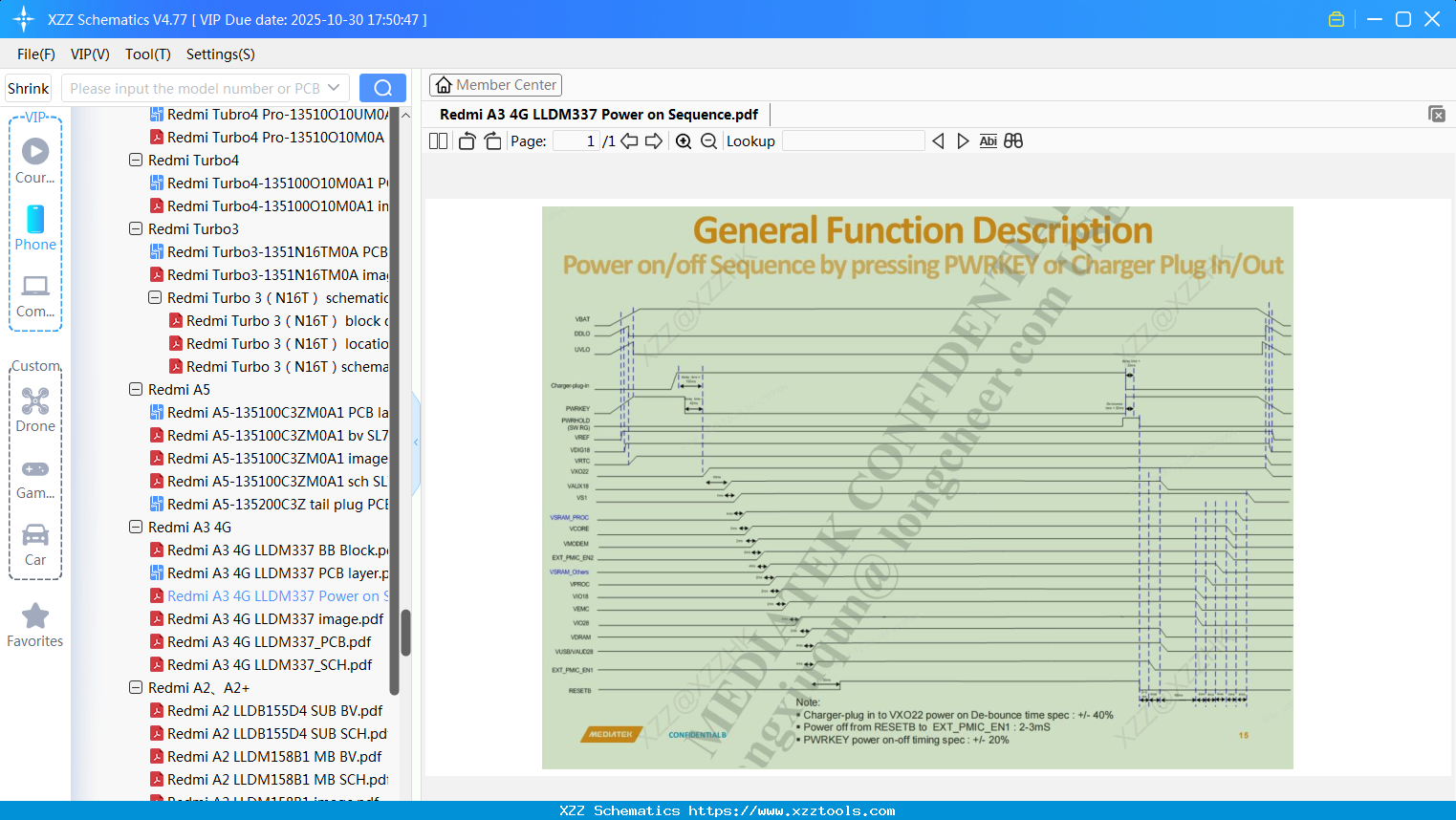Open Favorites star
Screen dimensions: 1456x820
pos(35,626)
